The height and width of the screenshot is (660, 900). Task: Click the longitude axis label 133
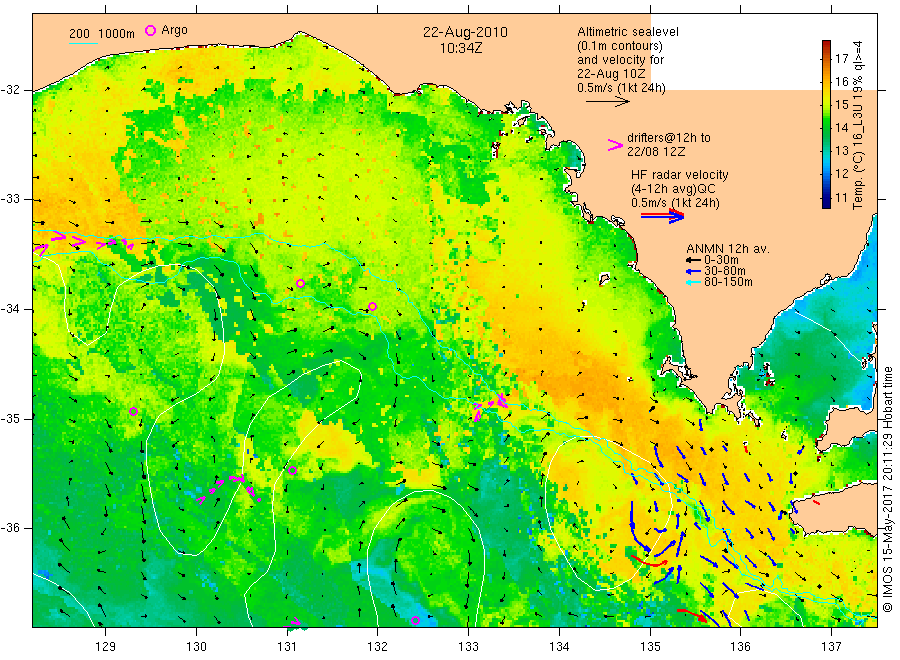coord(468,647)
